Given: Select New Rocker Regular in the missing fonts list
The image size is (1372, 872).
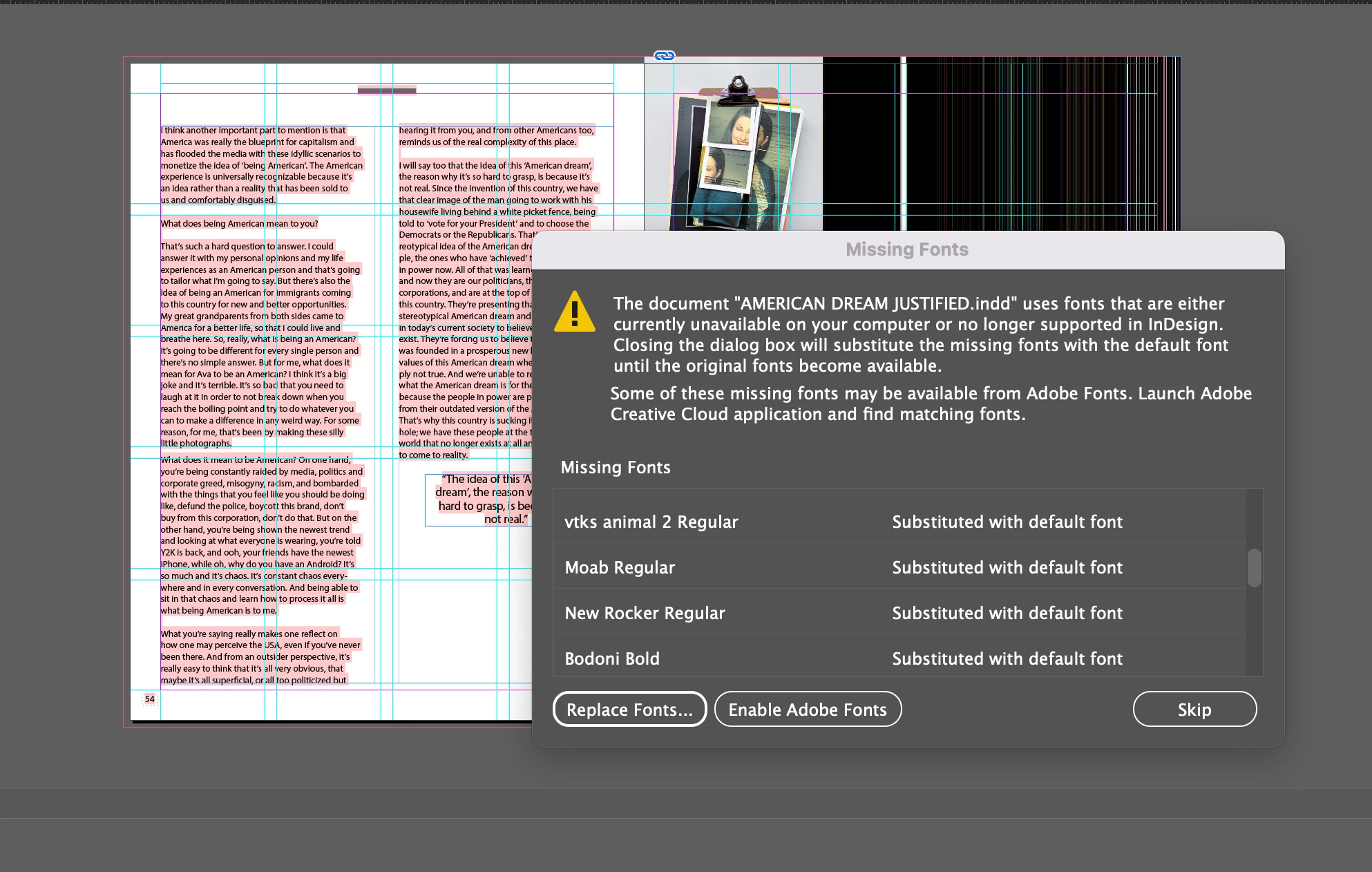Looking at the screenshot, I should (645, 613).
